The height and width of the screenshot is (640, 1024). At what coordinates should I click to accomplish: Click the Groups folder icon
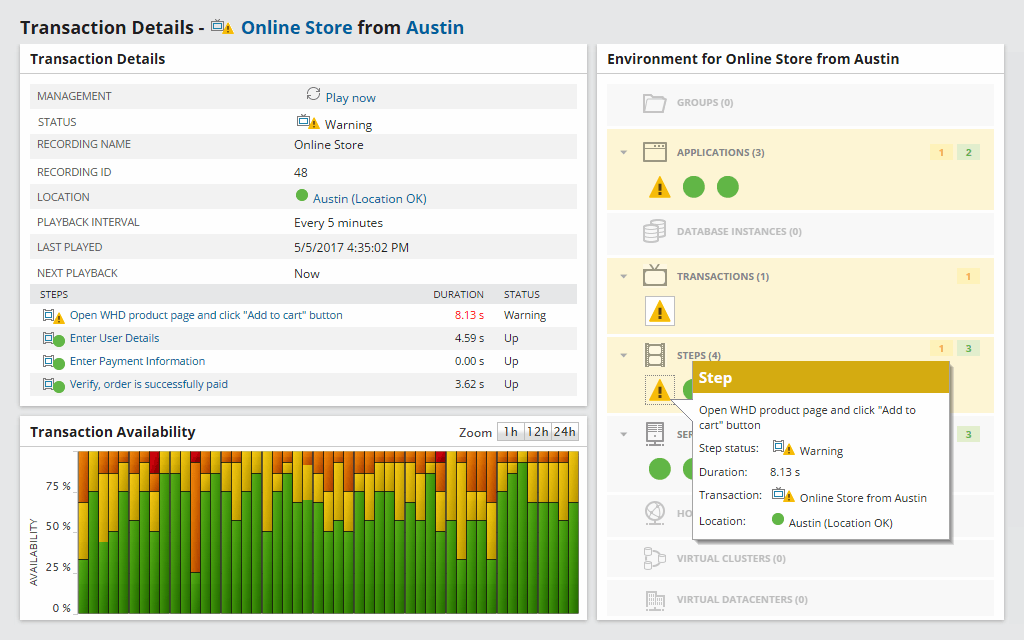click(x=654, y=103)
